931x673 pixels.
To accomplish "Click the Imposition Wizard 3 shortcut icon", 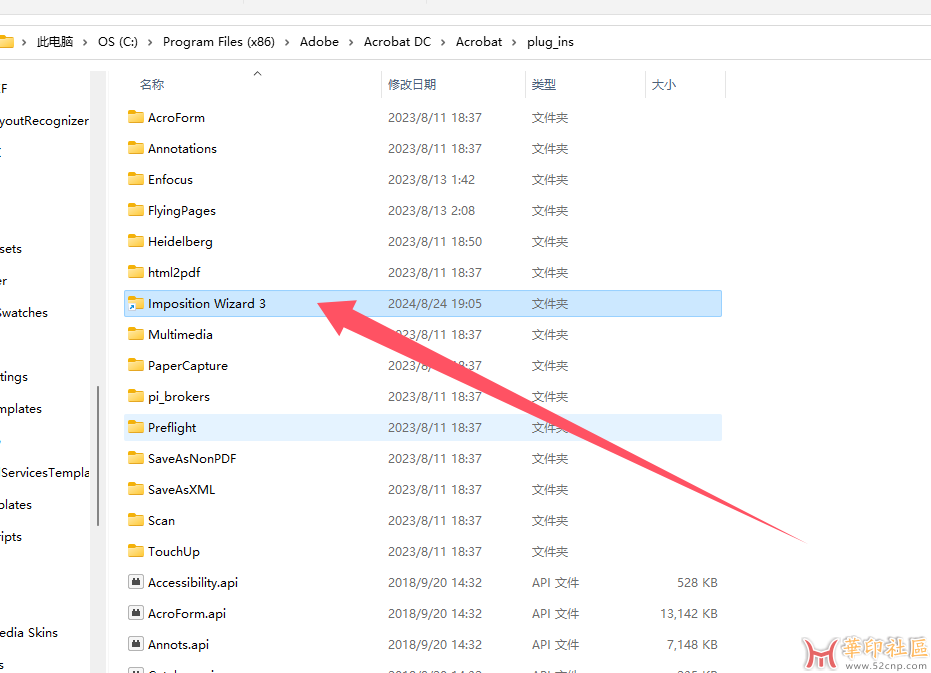I will [136, 303].
